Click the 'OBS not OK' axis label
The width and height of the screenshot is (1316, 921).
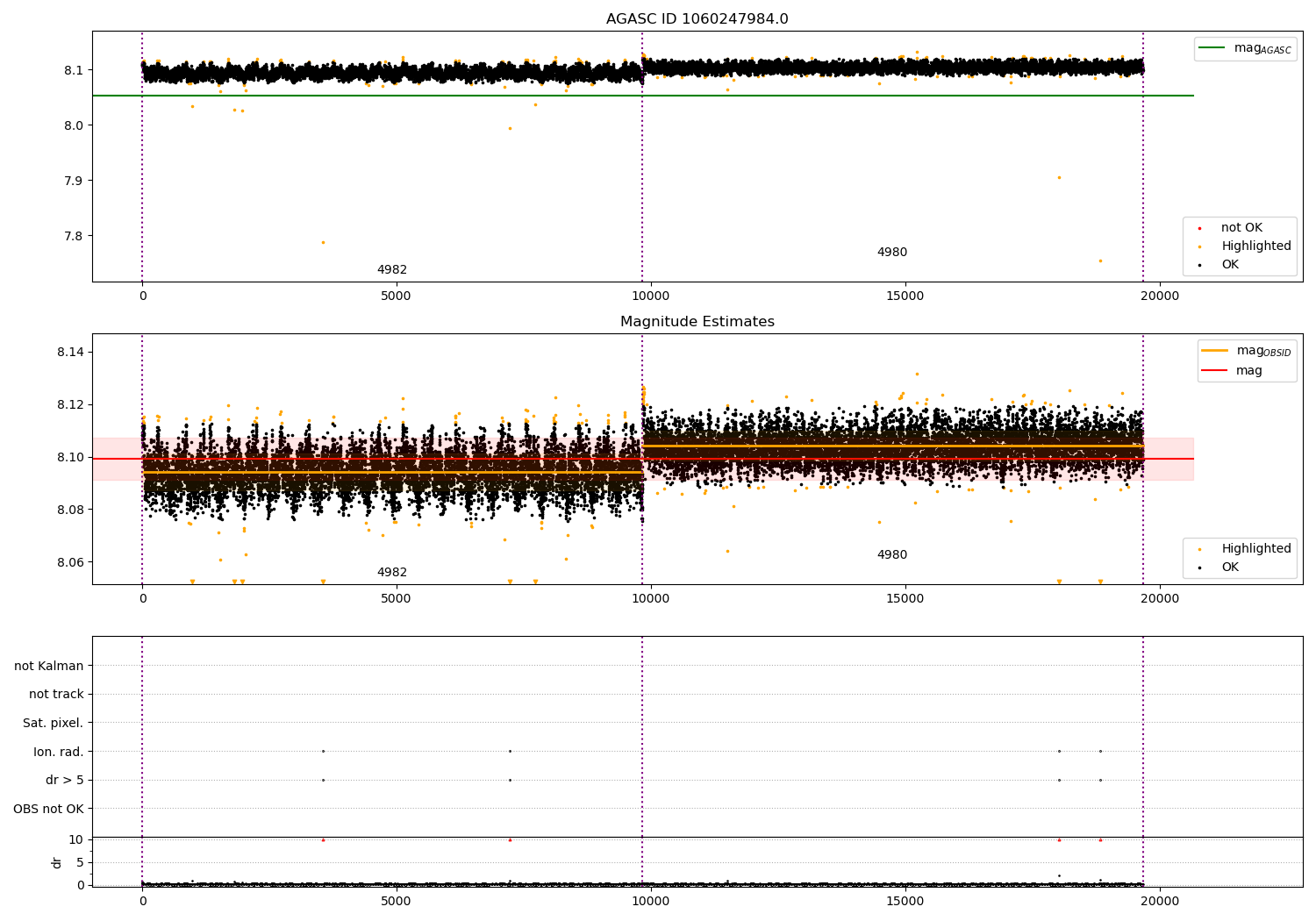[x=48, y=809]
